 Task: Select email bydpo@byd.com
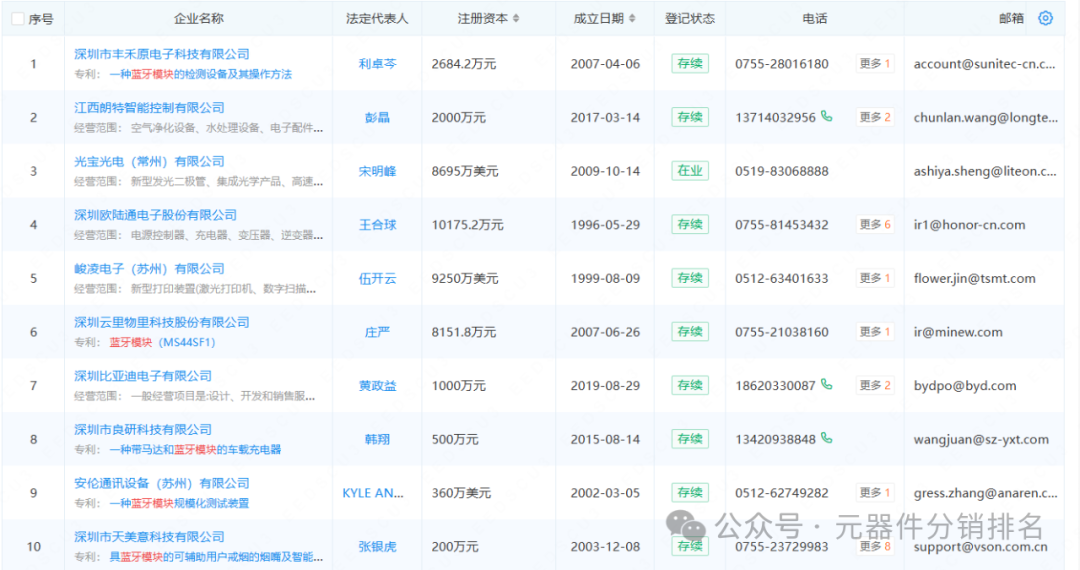(965, 386)
